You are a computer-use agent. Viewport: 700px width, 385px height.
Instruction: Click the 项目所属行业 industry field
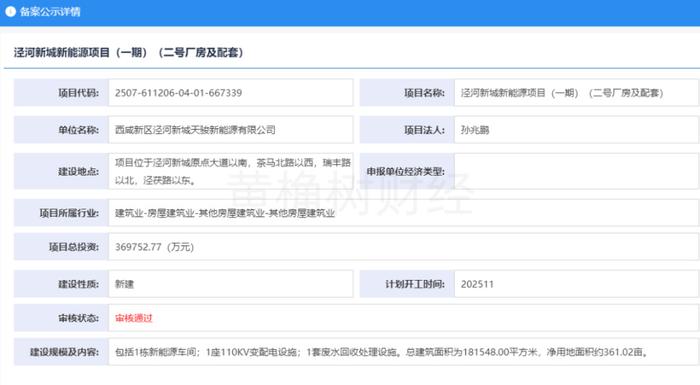pos(404,213)
